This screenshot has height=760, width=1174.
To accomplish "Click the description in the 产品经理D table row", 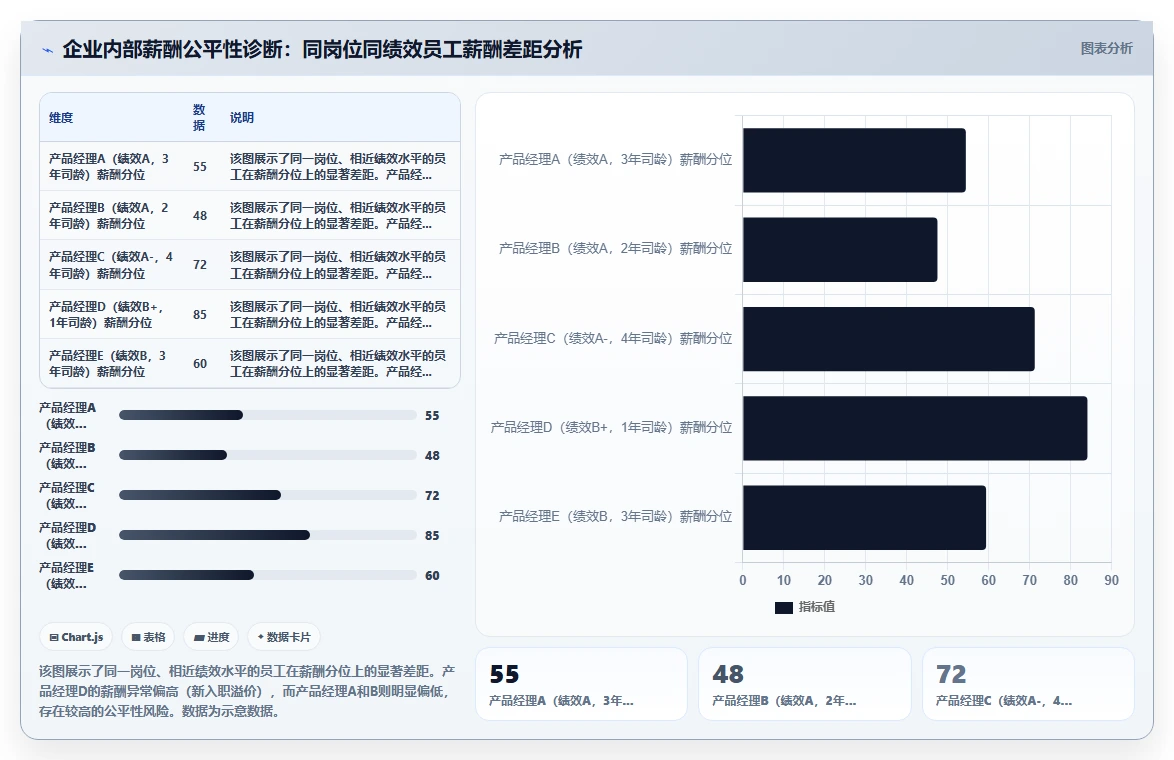I will click(x=338, y=314).
